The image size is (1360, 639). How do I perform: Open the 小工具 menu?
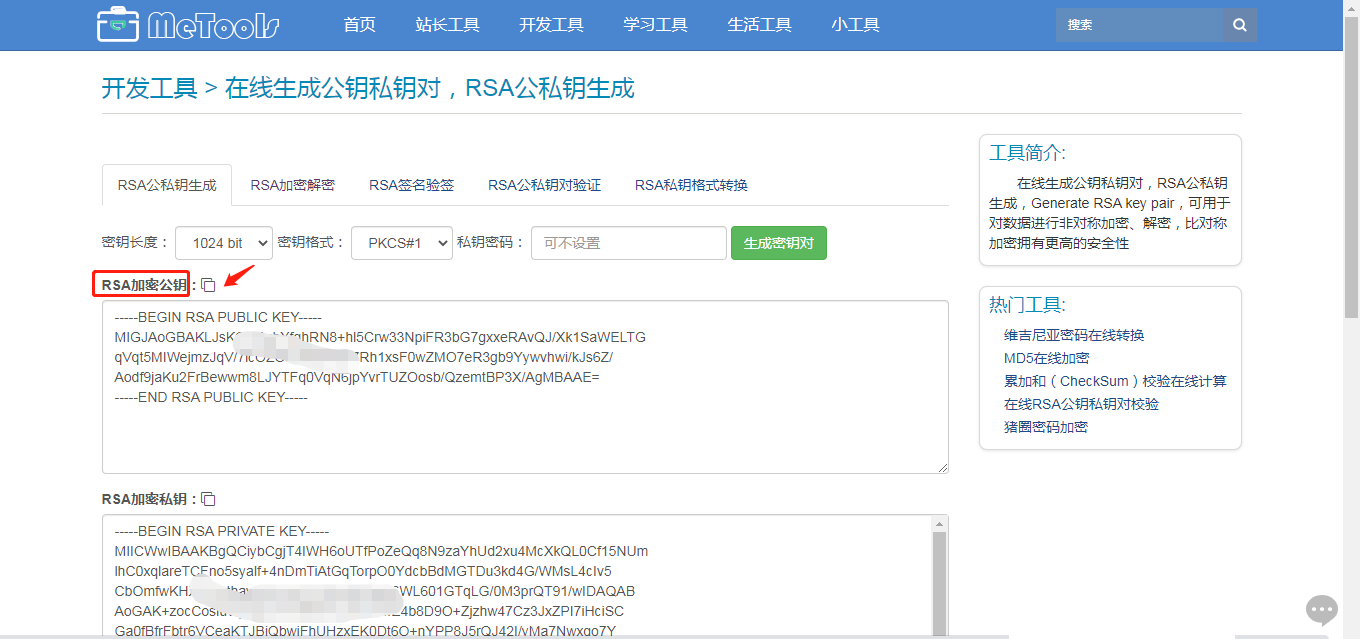tap(855, 25)
